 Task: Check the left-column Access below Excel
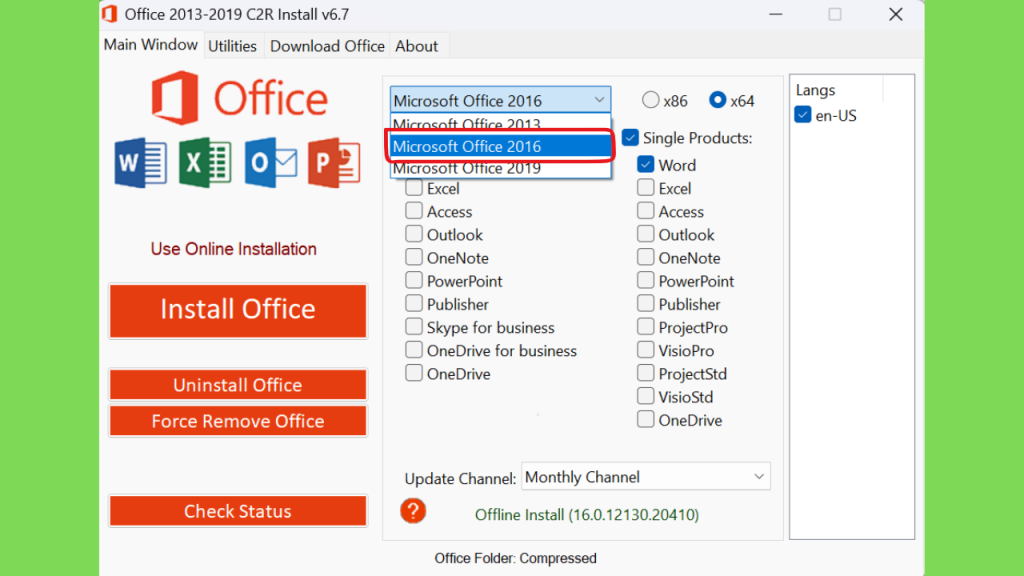[413, 211]
